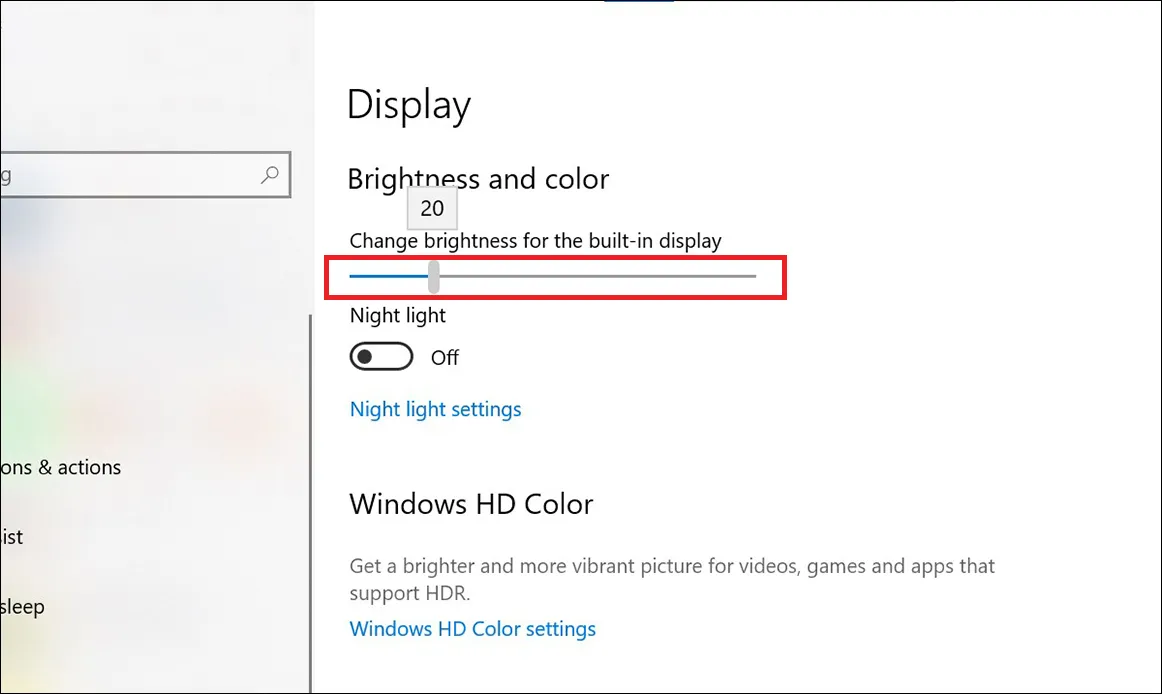Viewport: 1162px width, 694px height.
Task: Click the Windows HD Color description text
Action: (x=670, y=578)
